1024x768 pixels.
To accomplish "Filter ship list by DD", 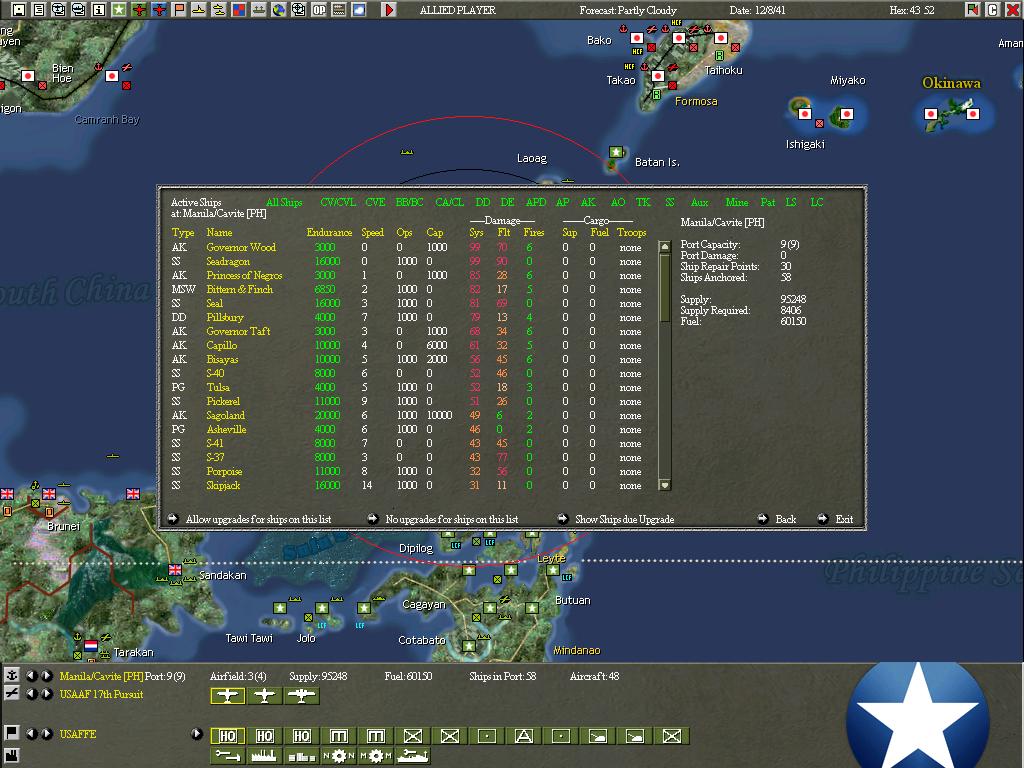I will click(x=483, y=202).
